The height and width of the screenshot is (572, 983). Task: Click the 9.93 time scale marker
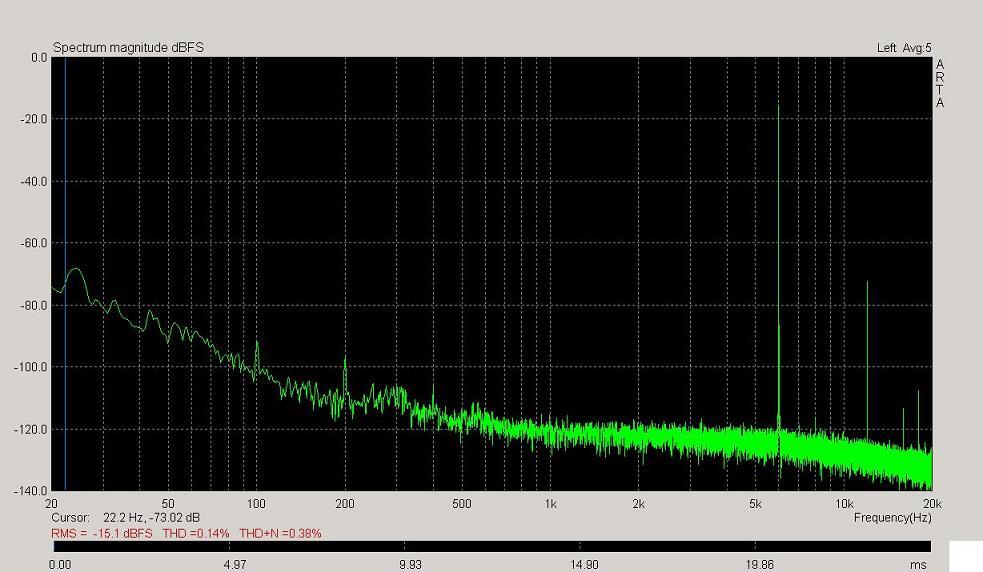click(409, 564)
